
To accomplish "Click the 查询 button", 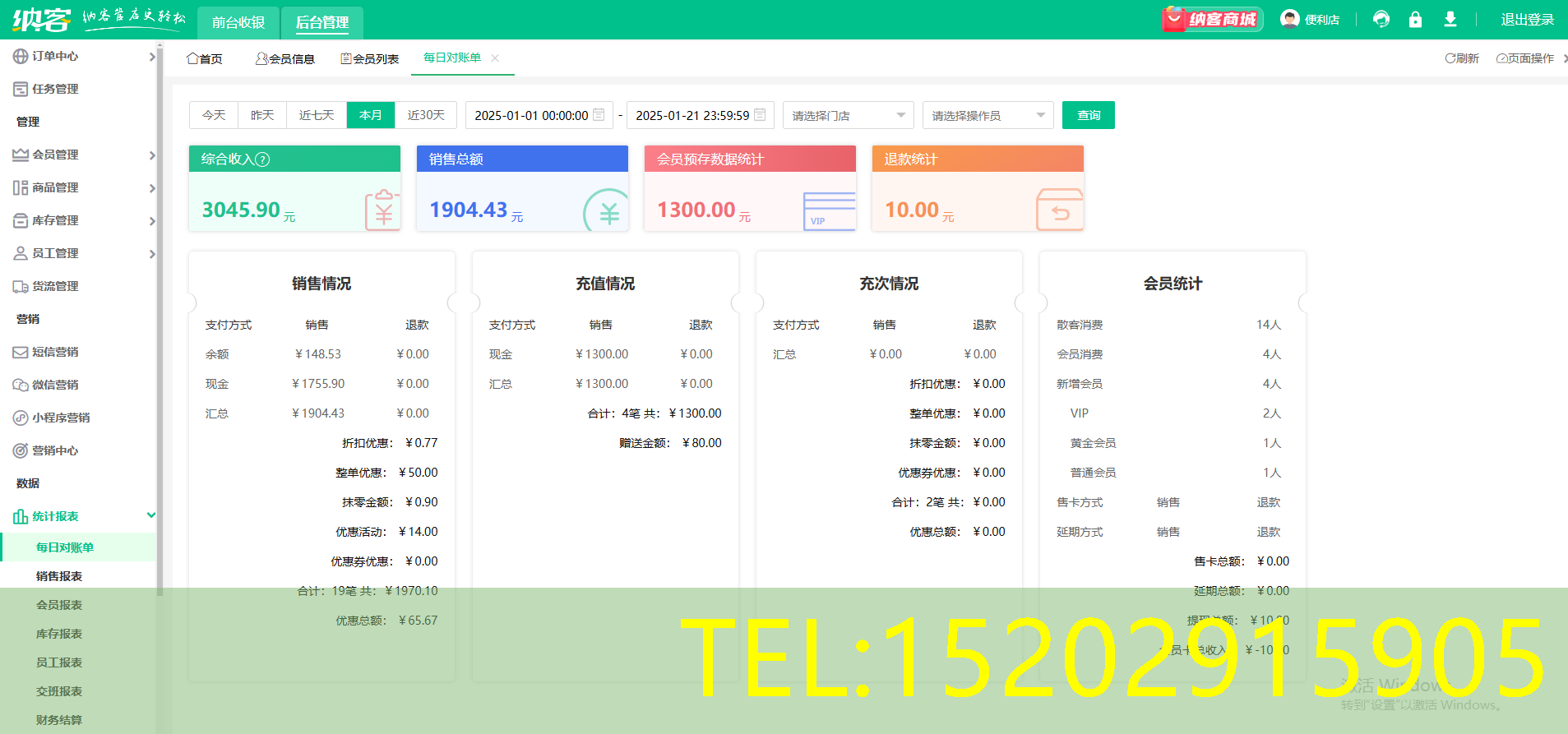I will click(1089, 115).
